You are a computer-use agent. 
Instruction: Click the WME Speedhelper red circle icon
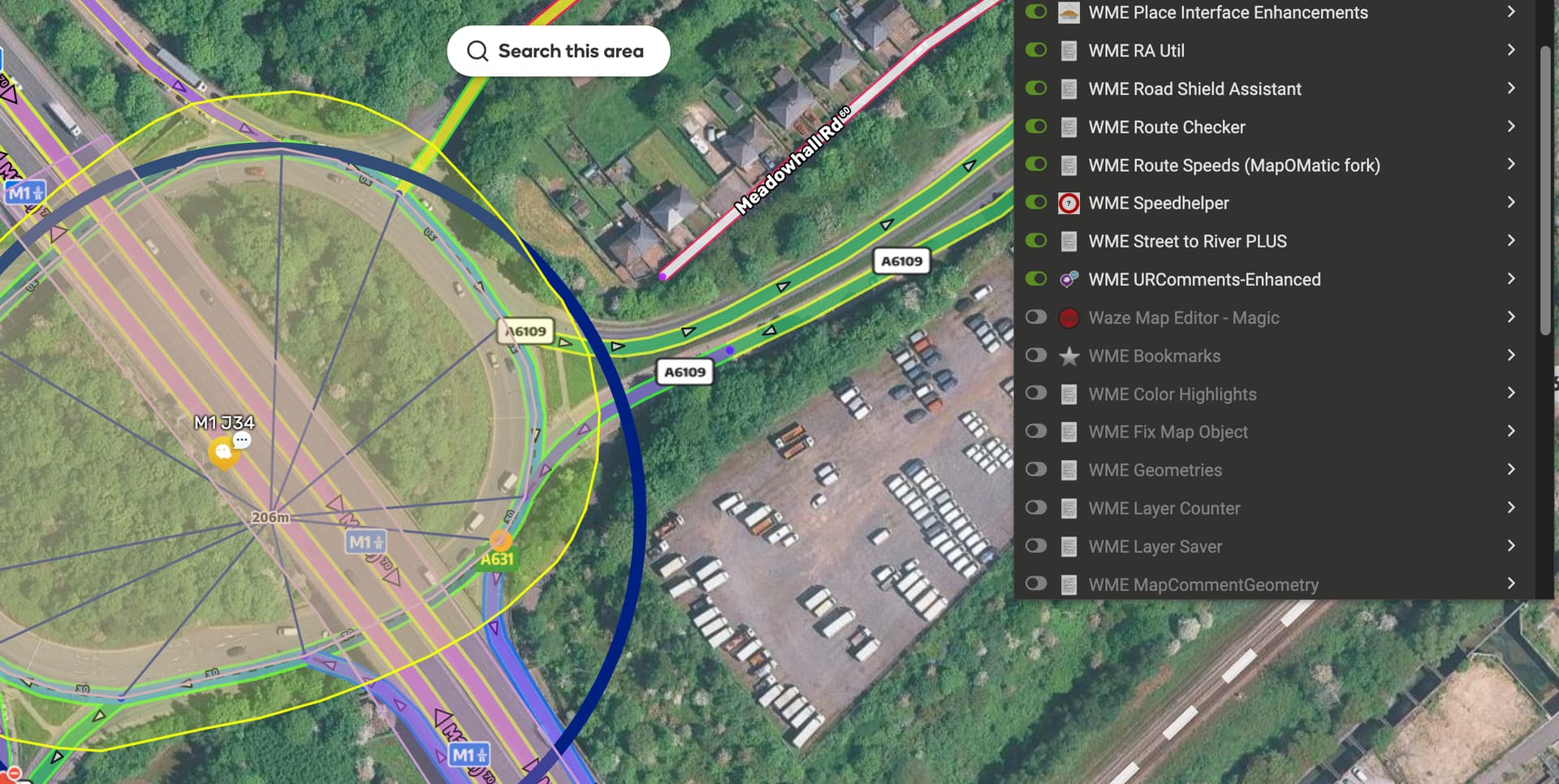pos(1069,203)
